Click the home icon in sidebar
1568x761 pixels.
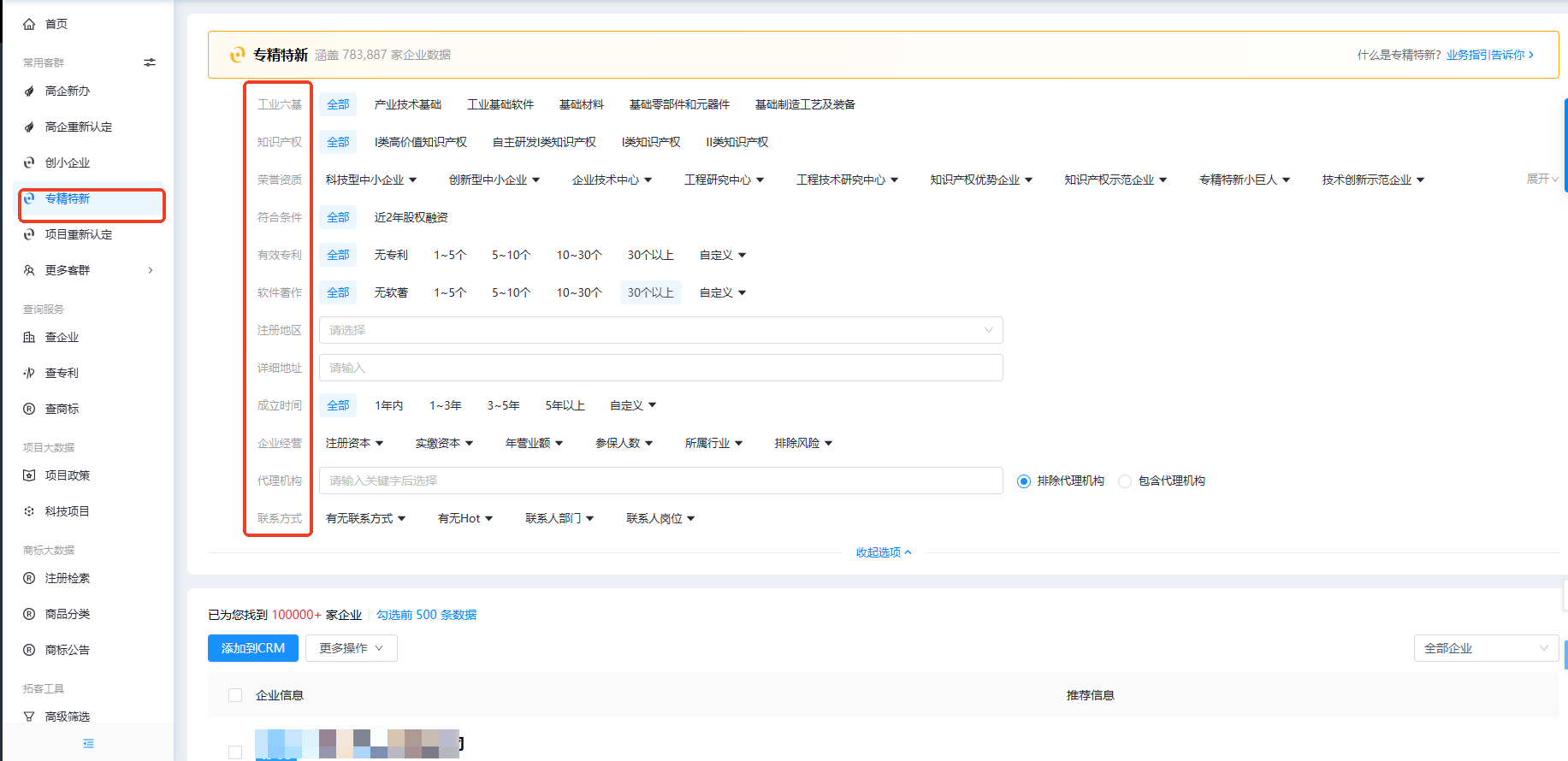(29, 24)
